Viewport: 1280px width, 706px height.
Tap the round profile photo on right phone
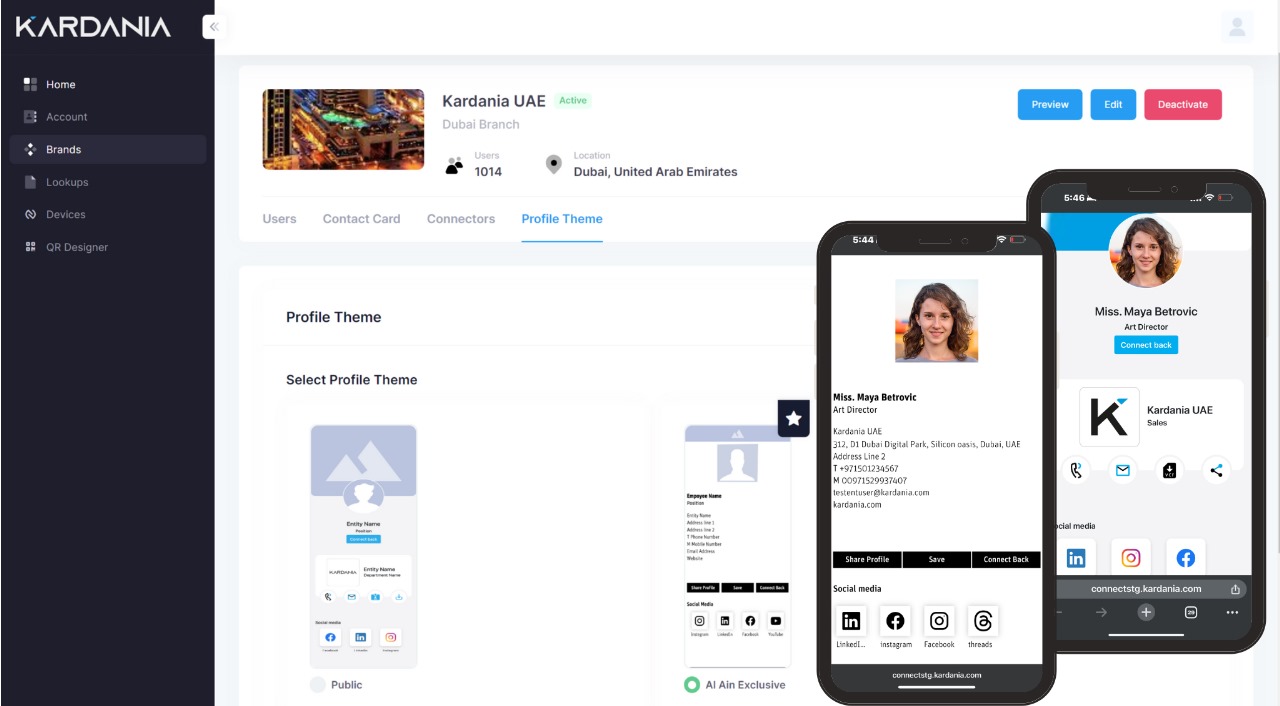coord(1146,251)
